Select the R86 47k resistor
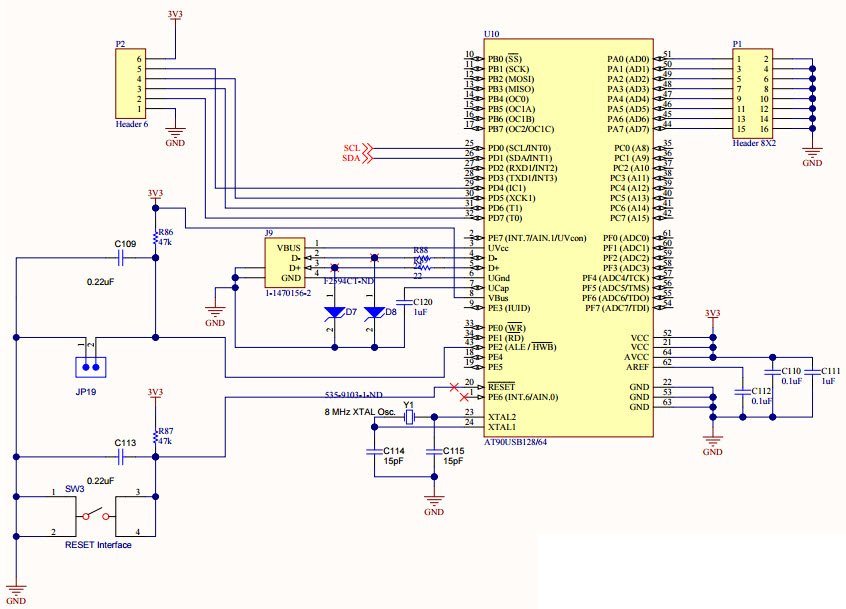 pyautogui.click(x=155, y=238)
